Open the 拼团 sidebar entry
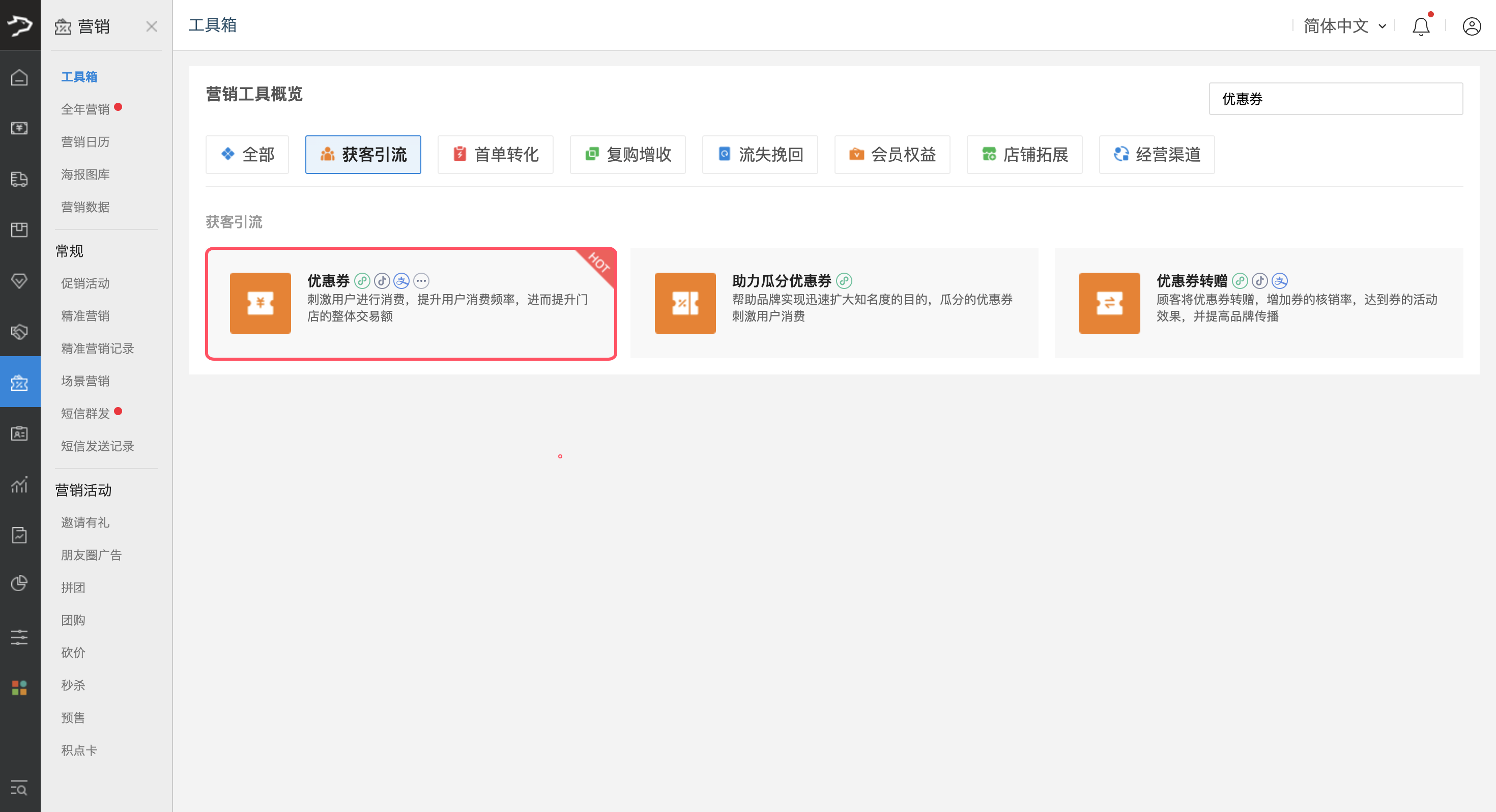Image resolution: width=1496 pixels, height=812 pixels. [x=73, y=588]
